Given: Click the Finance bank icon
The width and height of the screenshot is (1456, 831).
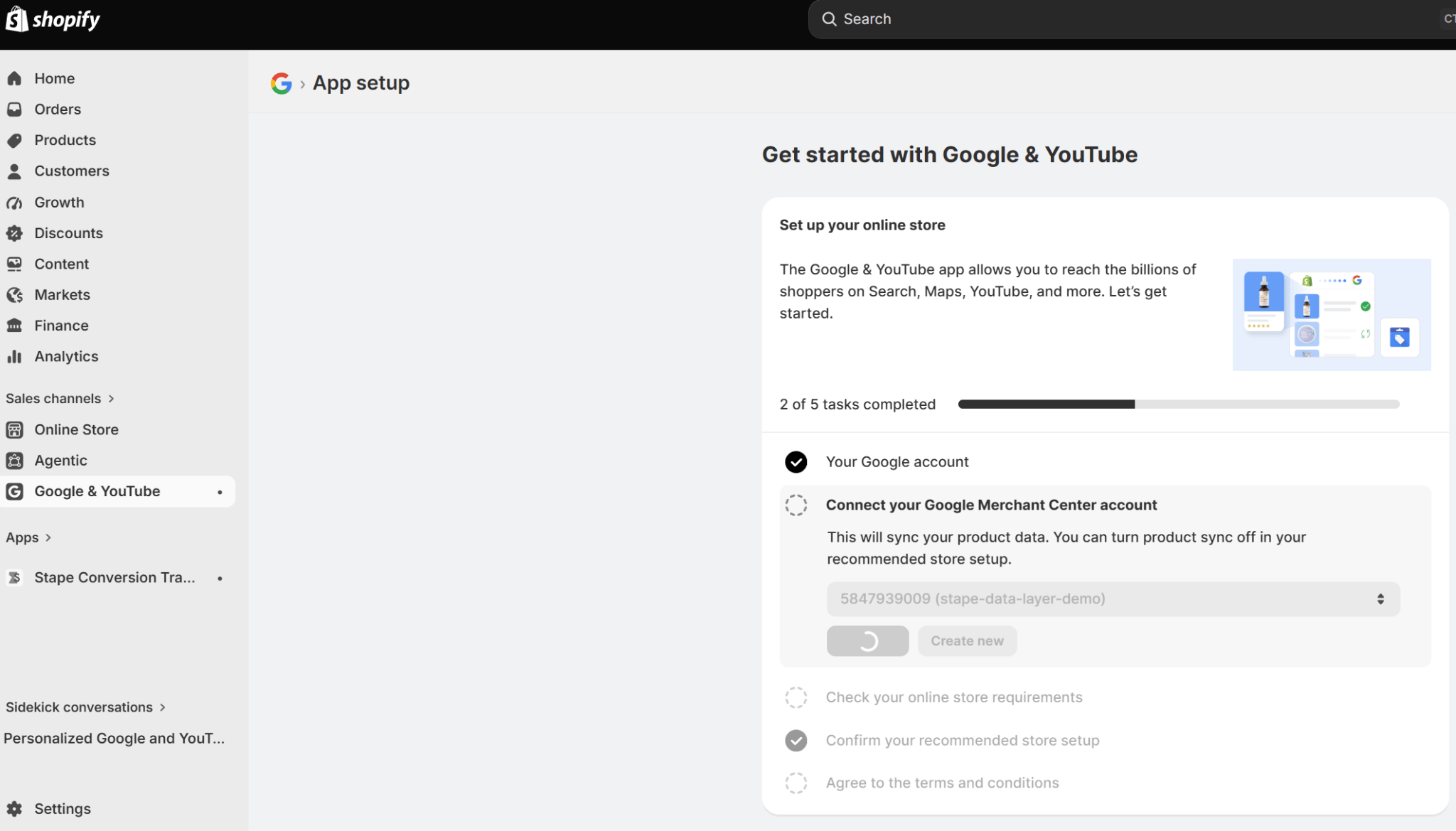Looking at the screenshot, I should coord(14,326).
